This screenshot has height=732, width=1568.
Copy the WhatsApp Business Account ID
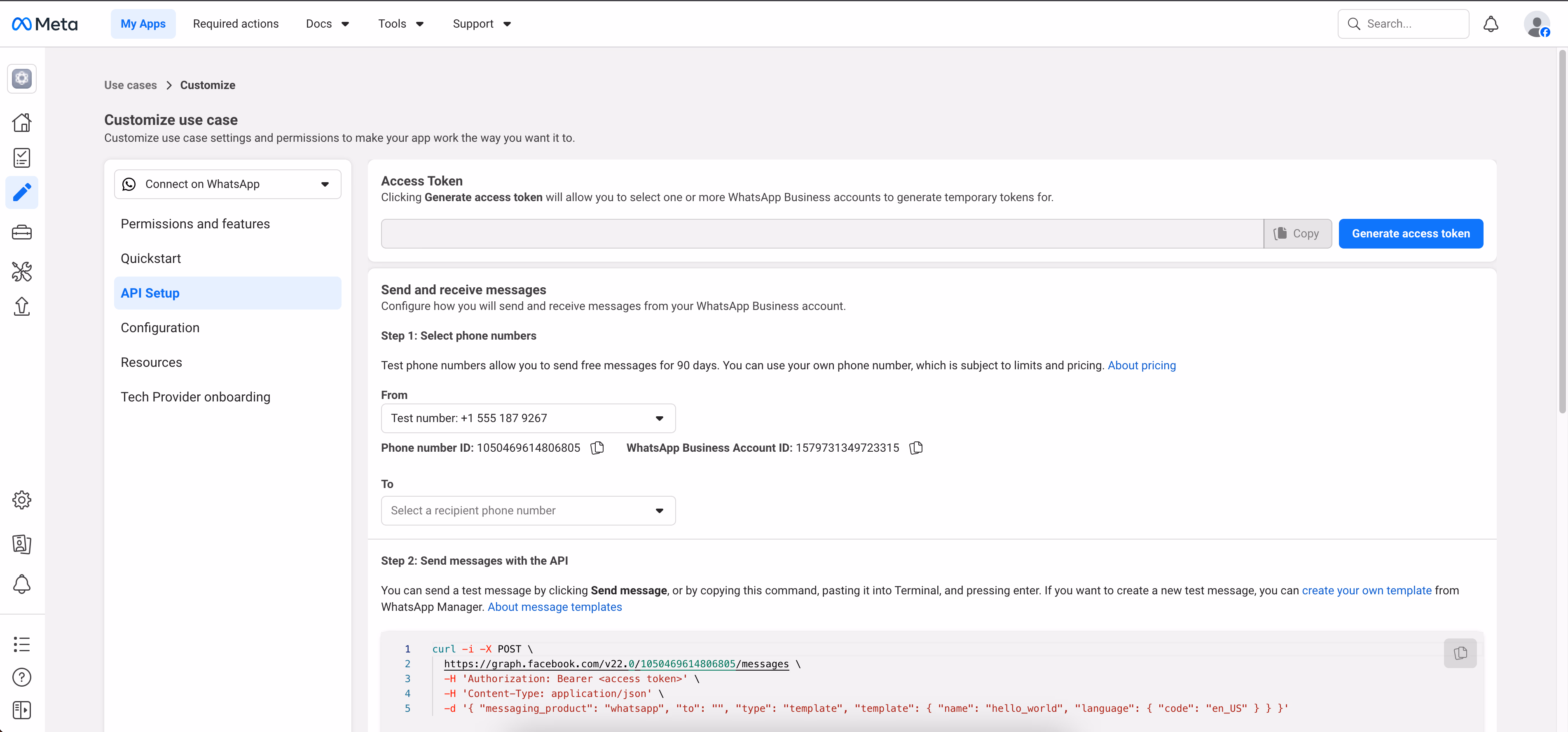point(916,448)
